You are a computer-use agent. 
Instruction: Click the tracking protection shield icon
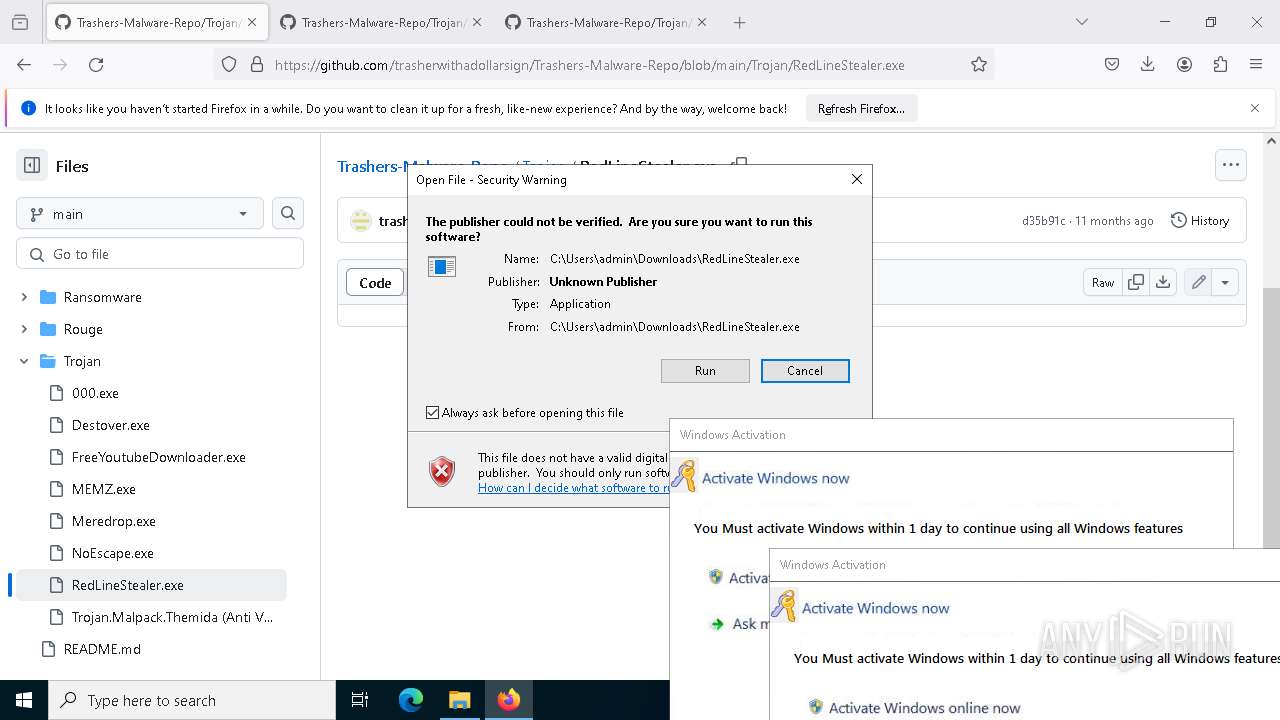(x=229, y=64)
